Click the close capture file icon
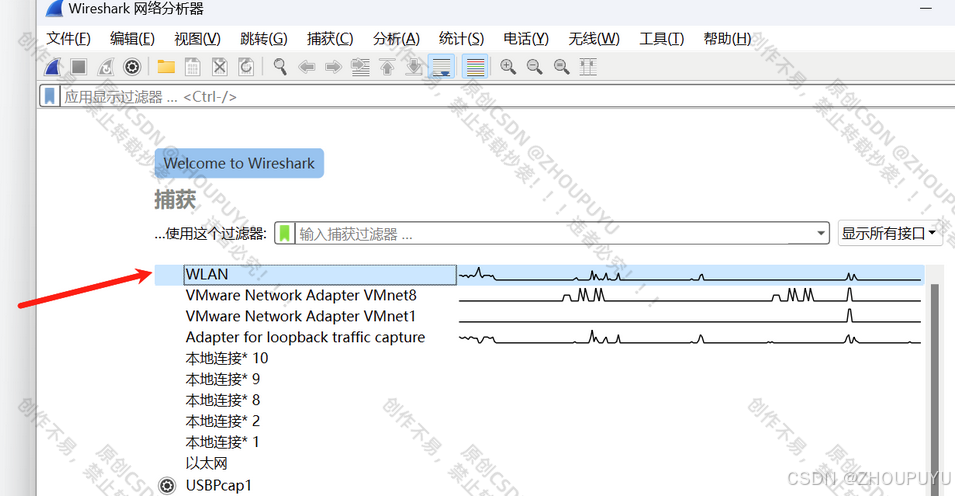955x496 pixels. 219,66
